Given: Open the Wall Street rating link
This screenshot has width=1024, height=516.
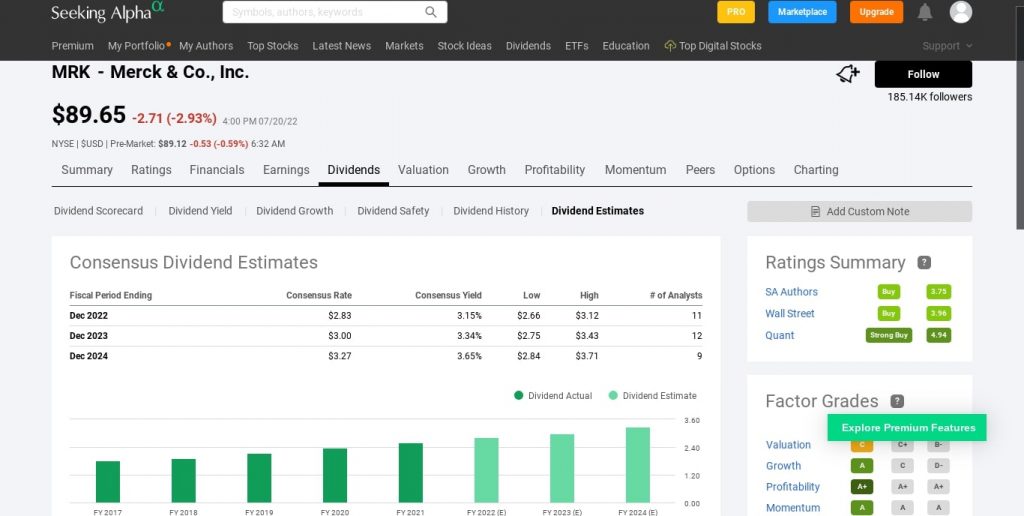Looking at the screenshot, I should tap(789, 313).
